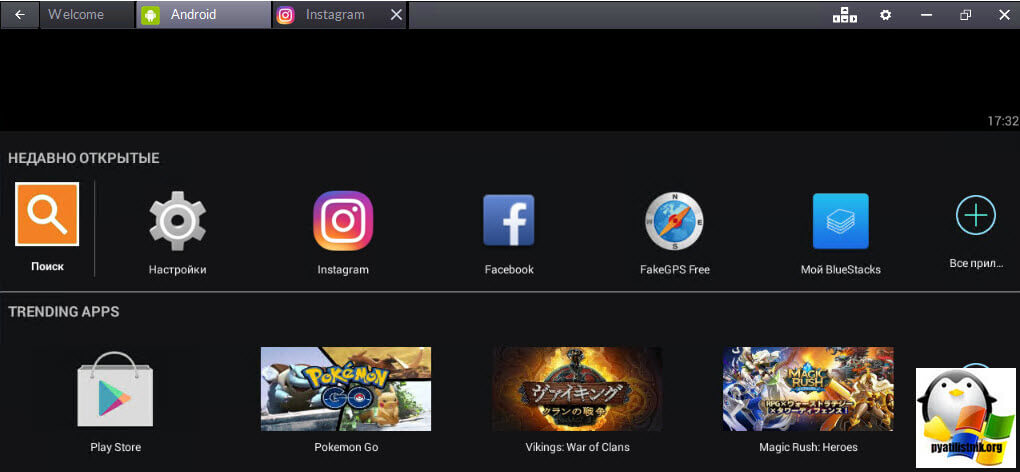The height and width of the screenshot is (472, 1020).
Task: Launch FakeGPS Free app
Action: tap(675, 221)
